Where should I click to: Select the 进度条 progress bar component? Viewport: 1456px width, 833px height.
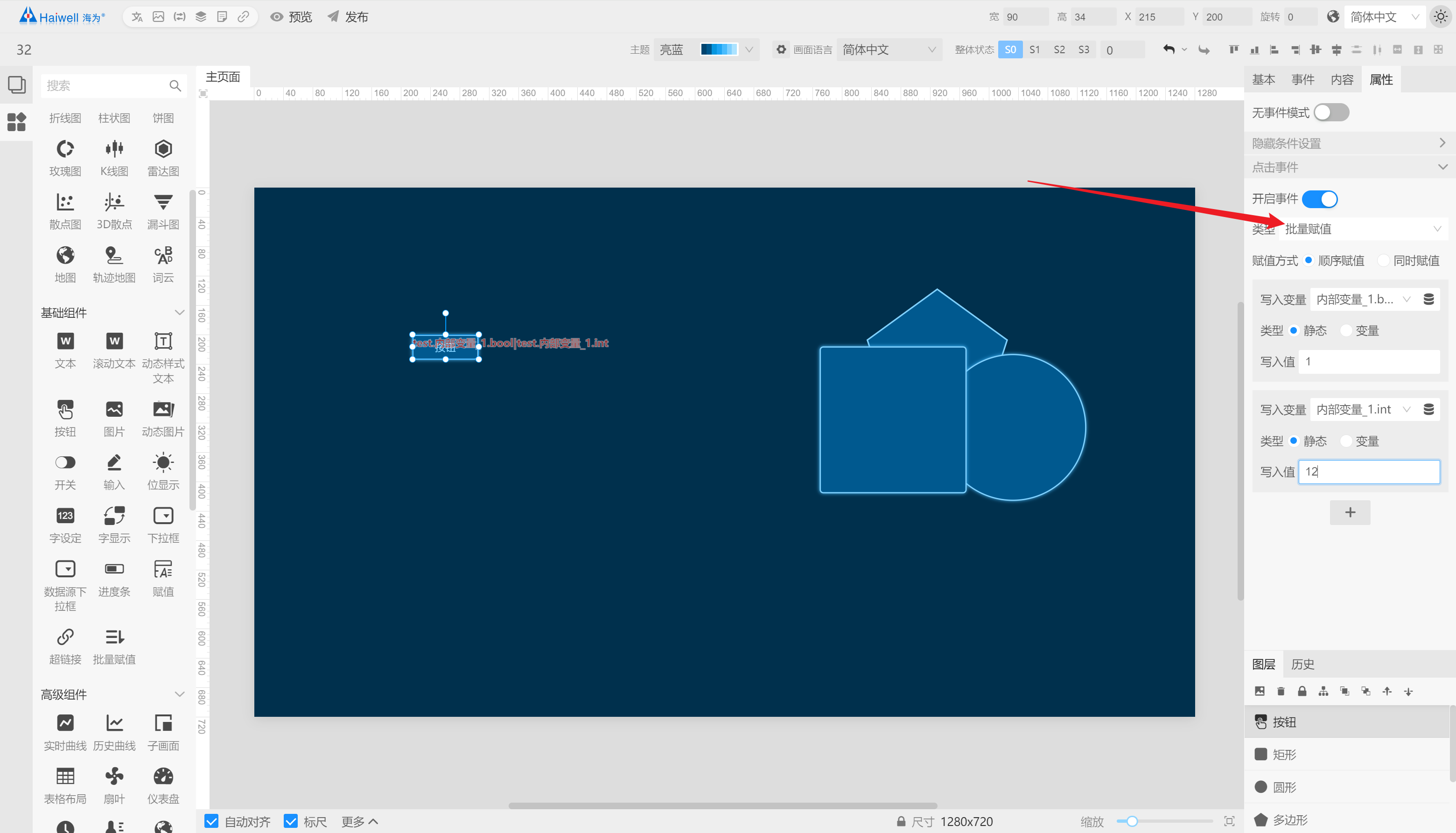point(114,578)
